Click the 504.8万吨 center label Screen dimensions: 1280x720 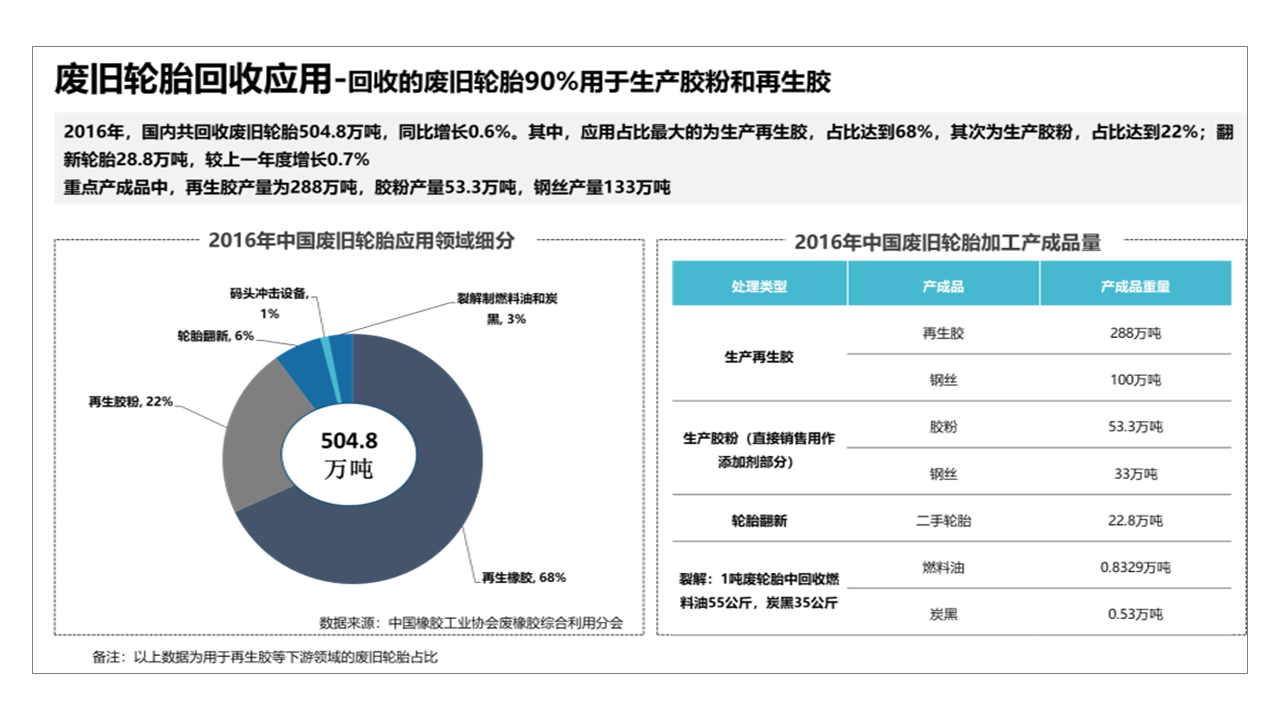pyautogui.click(x=348, y=455)
